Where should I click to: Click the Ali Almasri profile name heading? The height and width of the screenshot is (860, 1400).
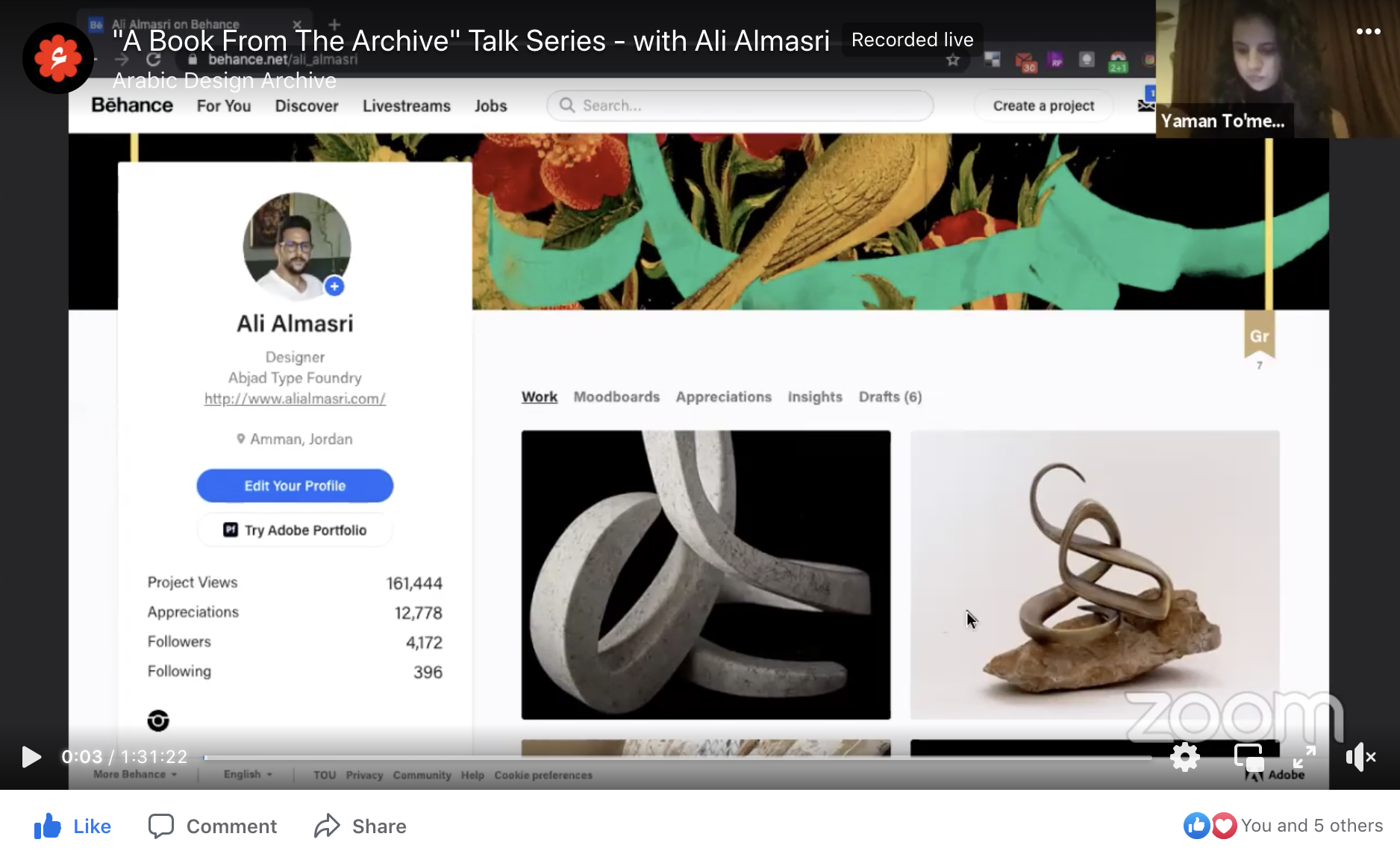(295, 324)
